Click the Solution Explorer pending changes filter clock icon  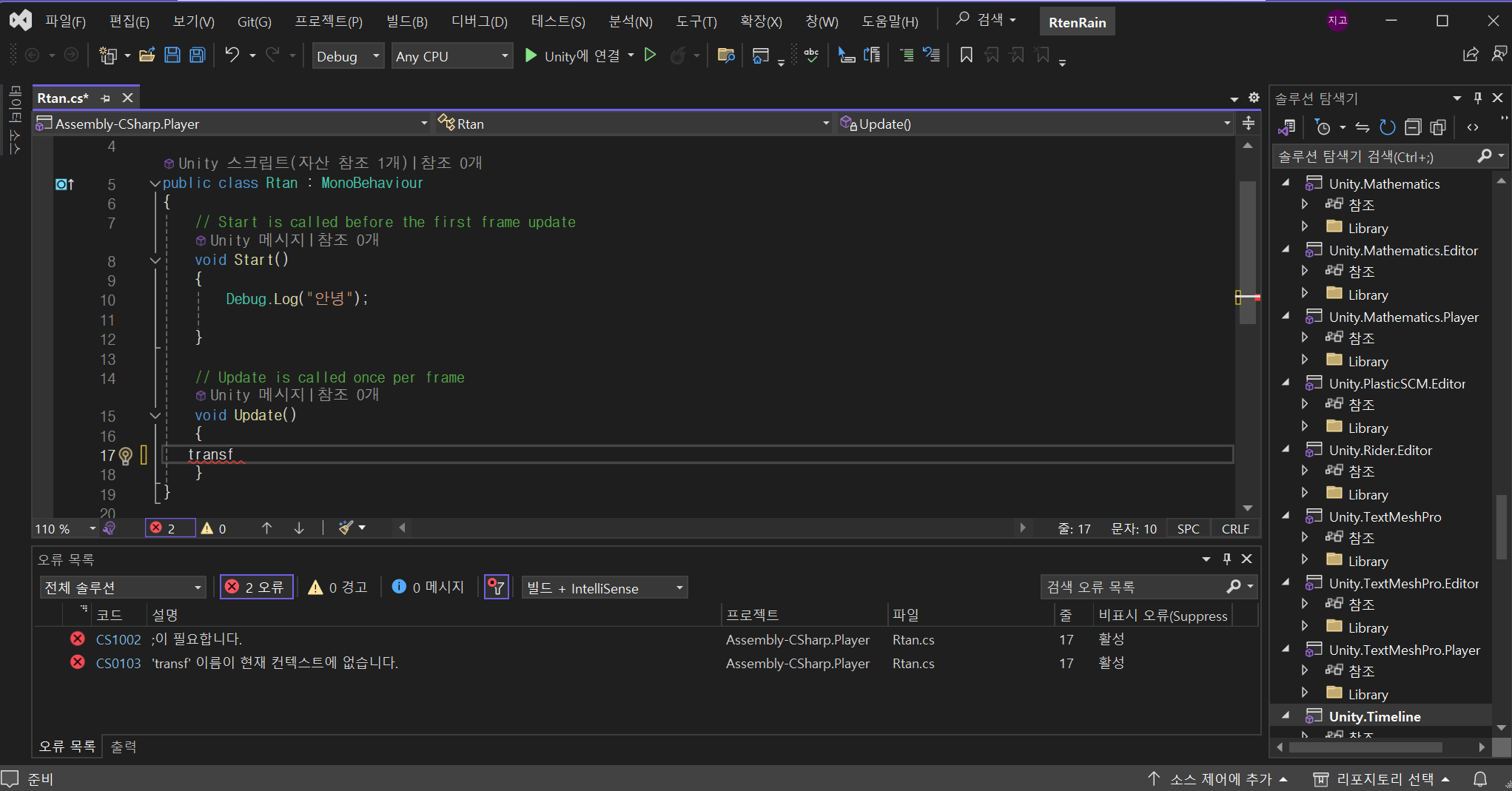[x=1323, y=127]
